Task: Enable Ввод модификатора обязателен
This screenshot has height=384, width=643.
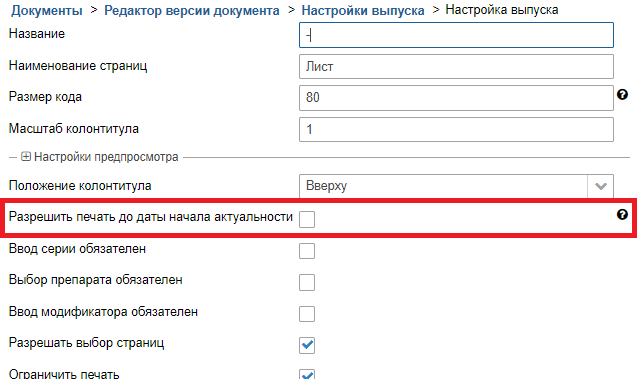Action: 307,314
